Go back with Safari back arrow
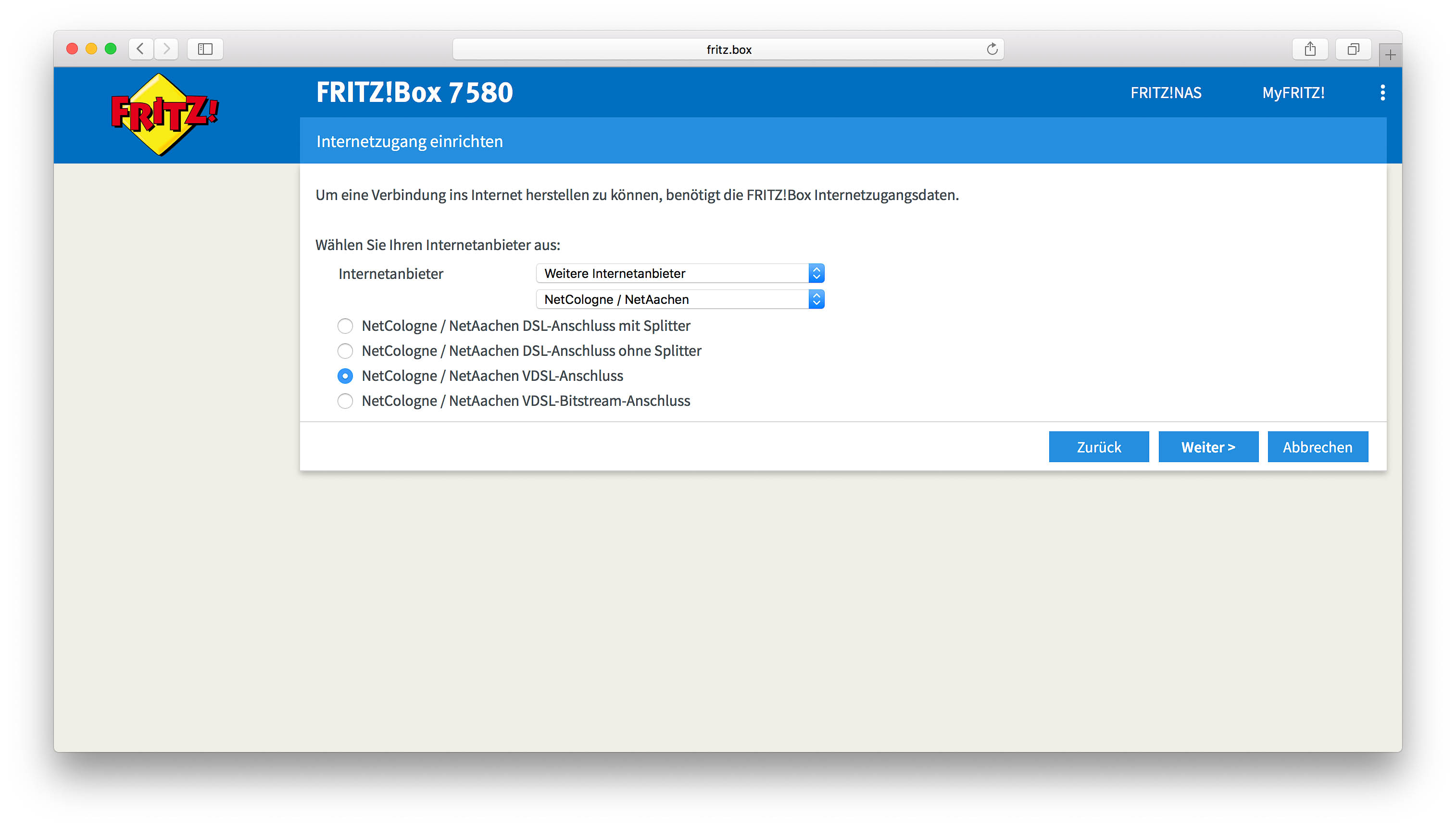 (140, 49)
